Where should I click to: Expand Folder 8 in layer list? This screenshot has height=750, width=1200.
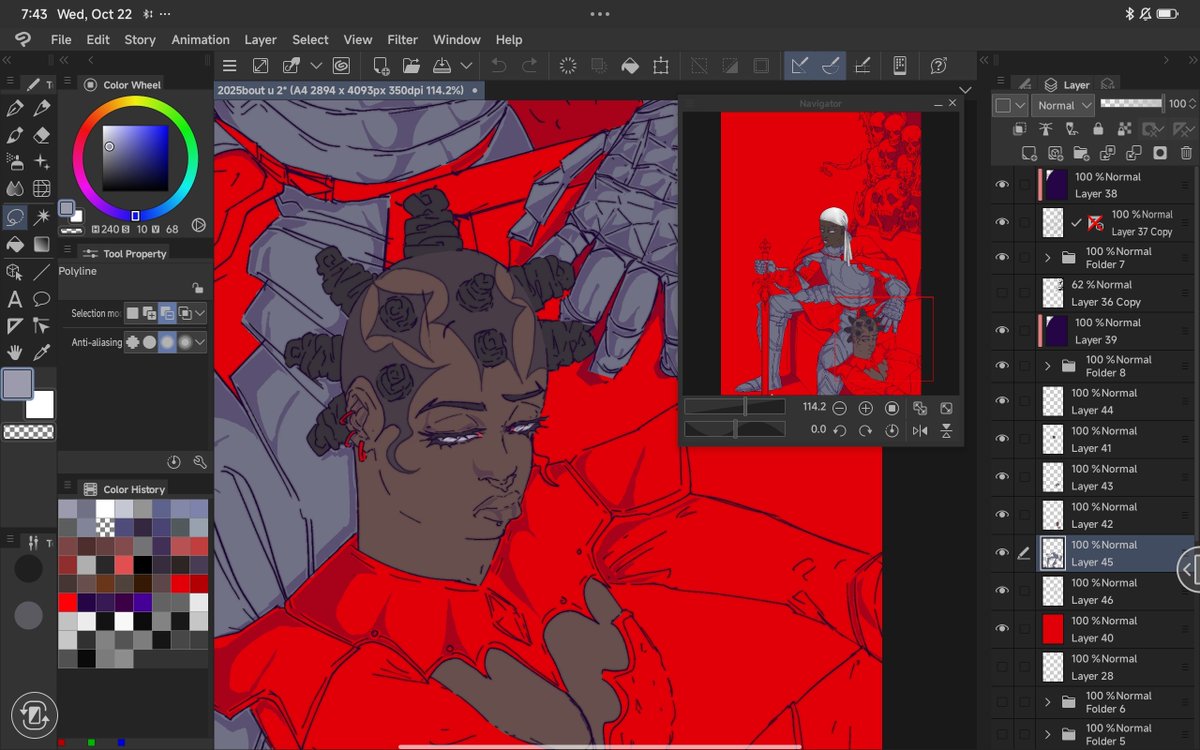[1047, 366]
